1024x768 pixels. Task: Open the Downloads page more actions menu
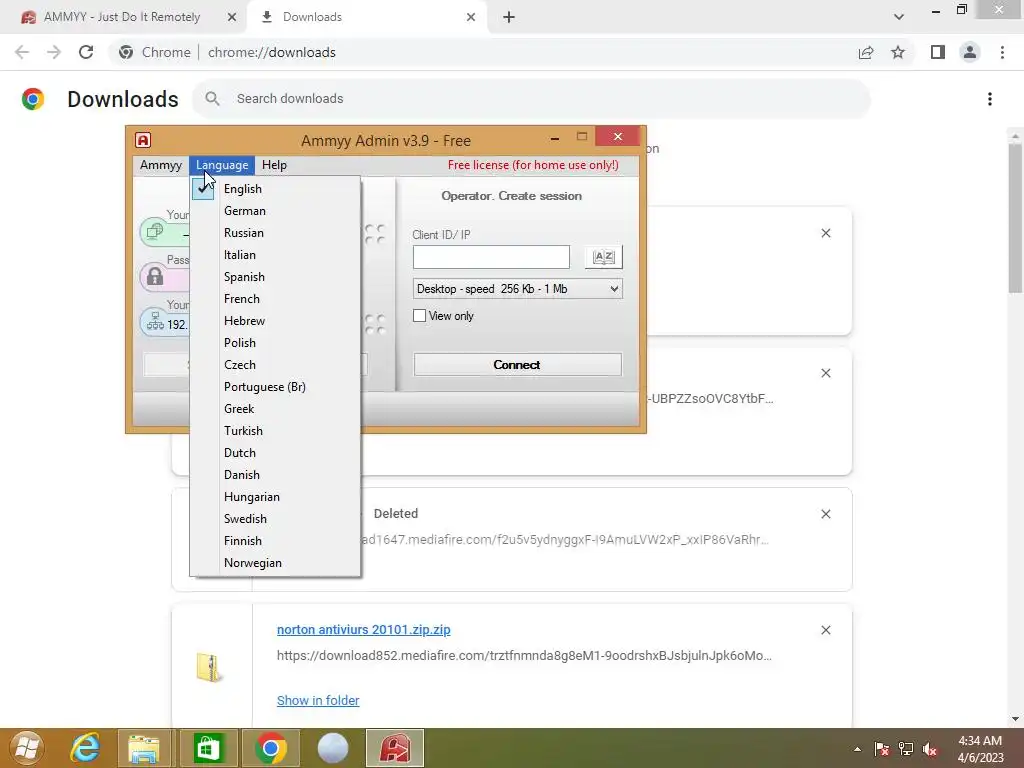click(x=990, y=99)
